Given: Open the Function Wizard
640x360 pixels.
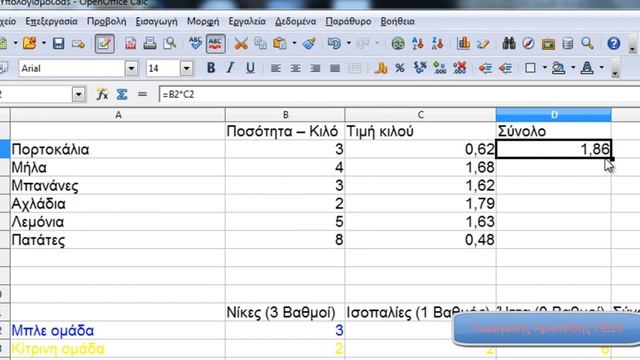Looking at the screenshot, I should pos(102,95).
